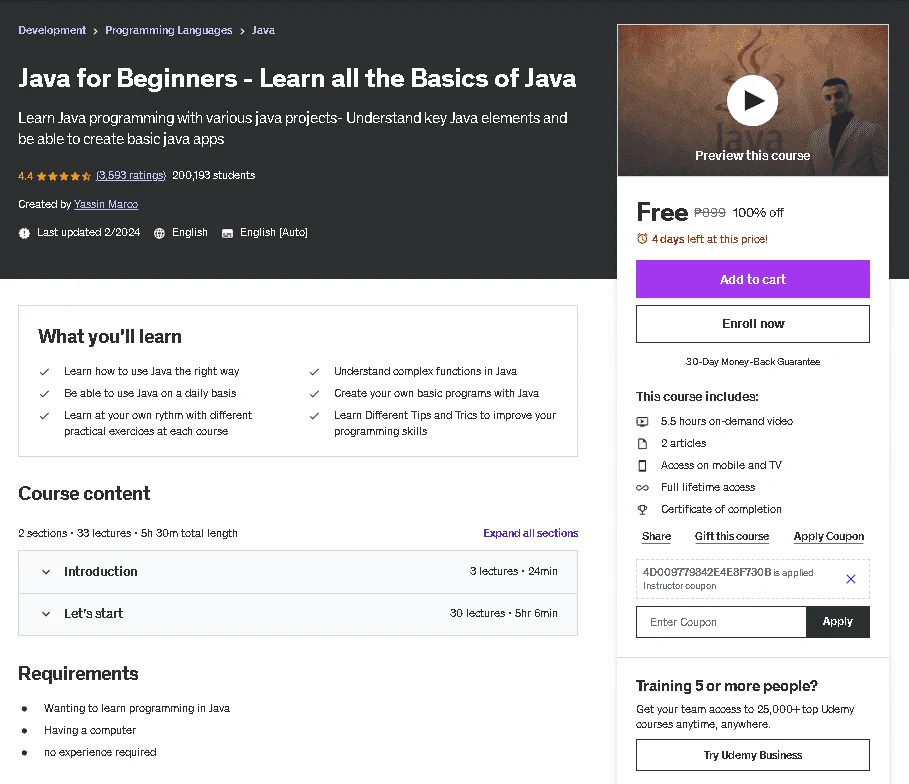Click '3 lectures • 24min' text
The height and width of the screenshot is (784, 909).
(514, 571)
